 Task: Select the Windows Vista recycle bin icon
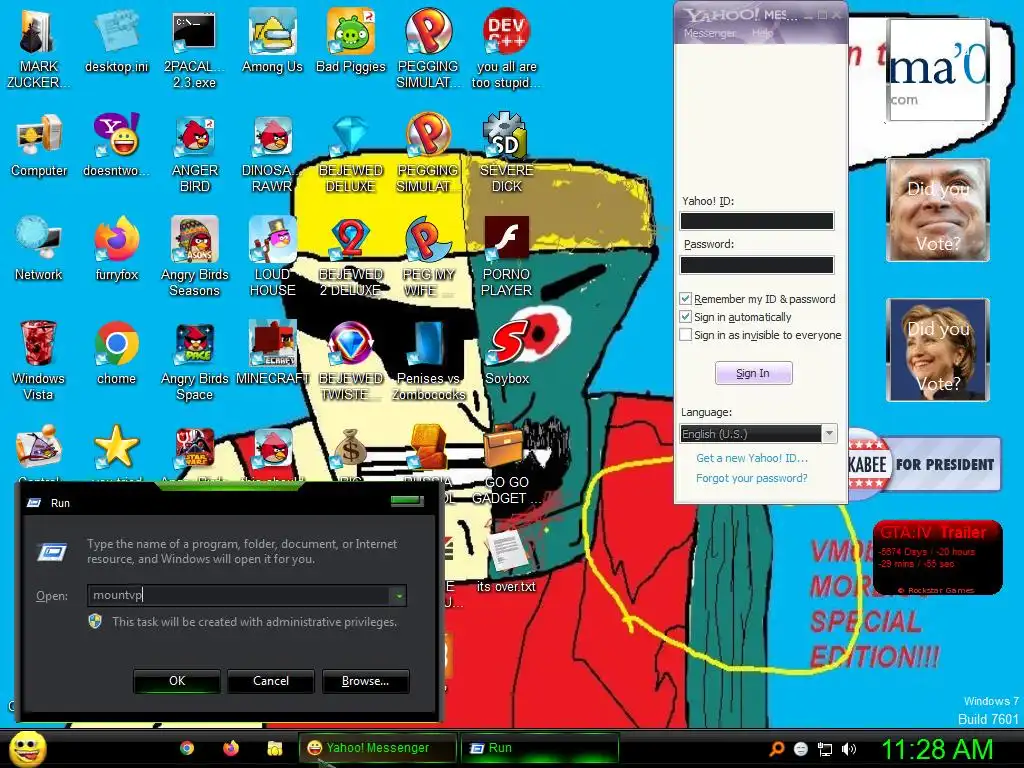click(38, 360)
